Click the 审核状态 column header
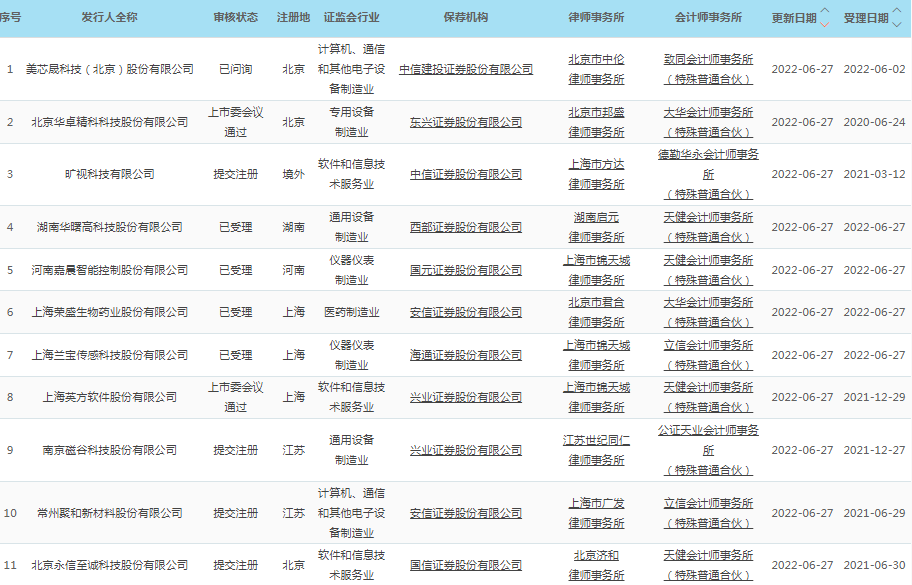This screenshot has height=585, width=912. coord(235,19)
